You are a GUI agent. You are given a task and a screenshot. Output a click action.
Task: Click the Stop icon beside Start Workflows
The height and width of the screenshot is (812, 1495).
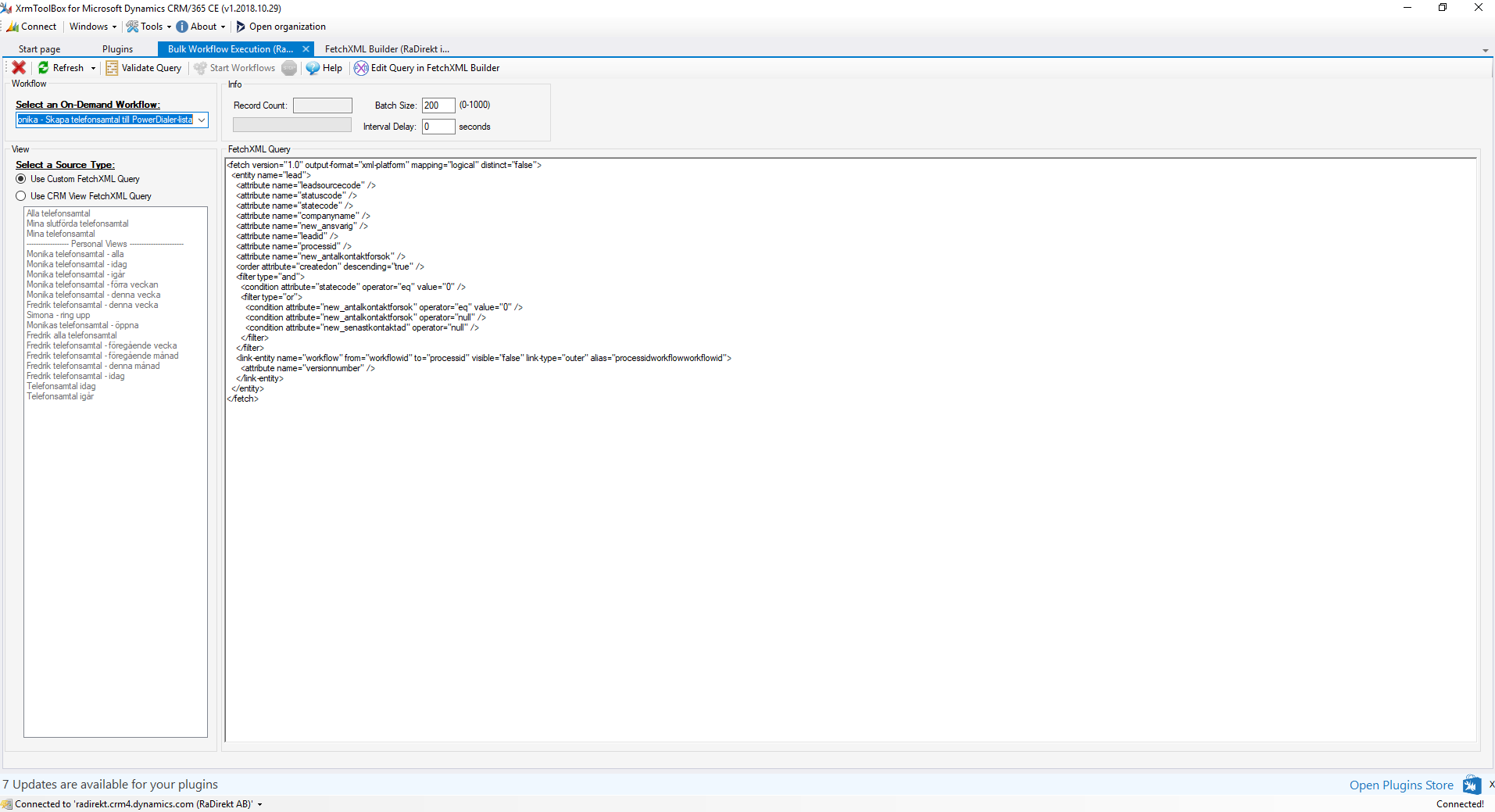289,68
